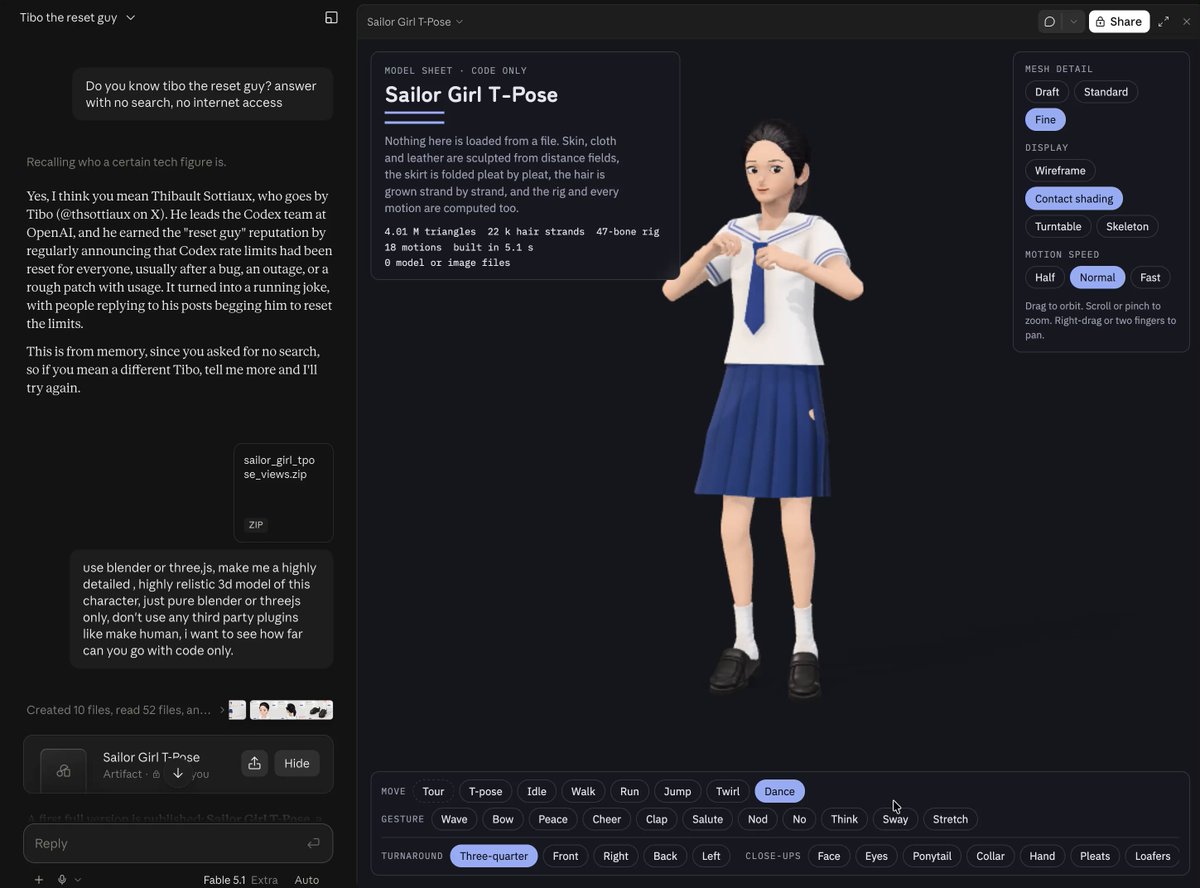Open the Face close-up

pos(829,857)
